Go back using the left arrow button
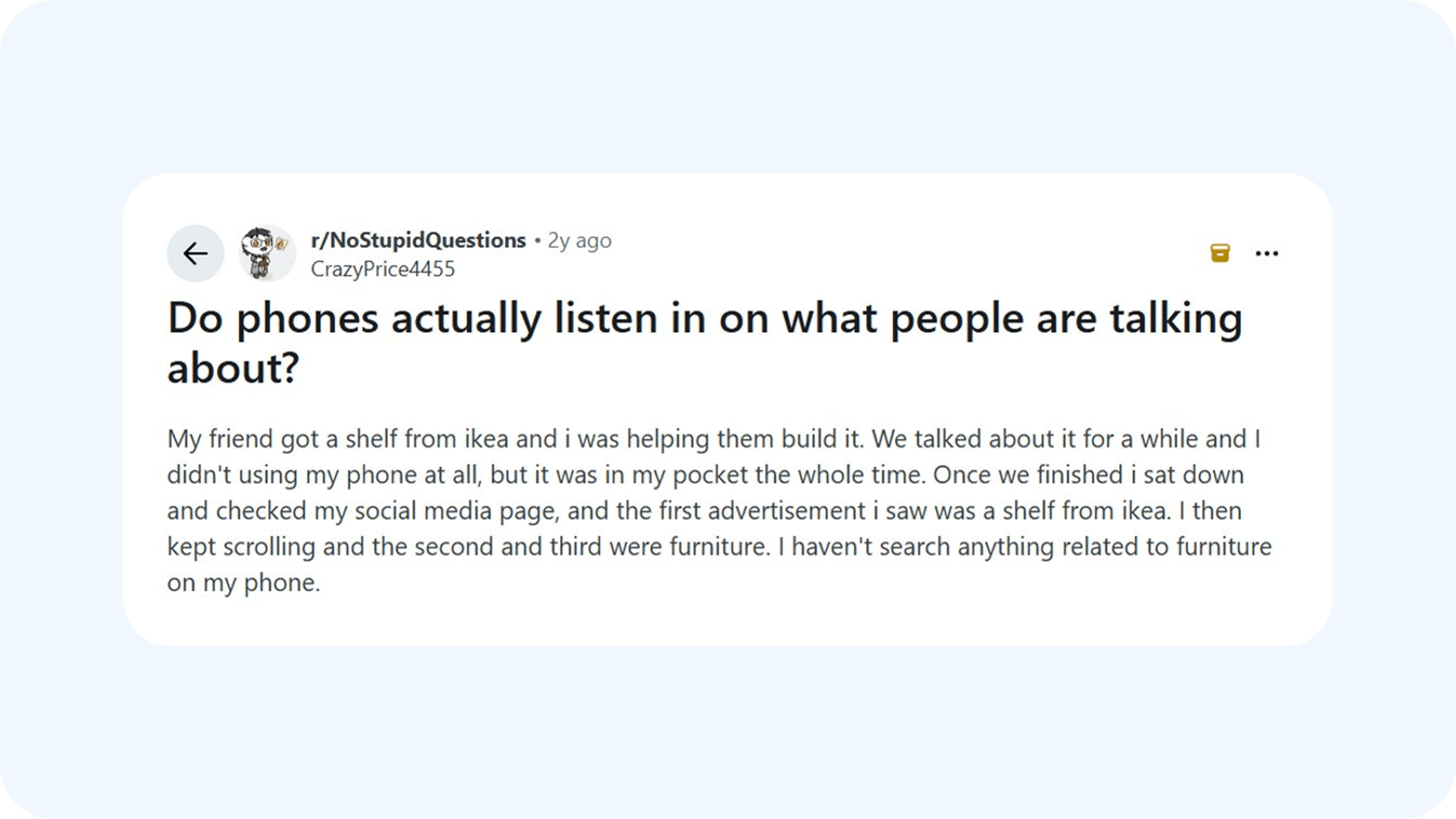The width and height of the screenshot is (1456, 819). pyautogui.click(x=195, y=254)
